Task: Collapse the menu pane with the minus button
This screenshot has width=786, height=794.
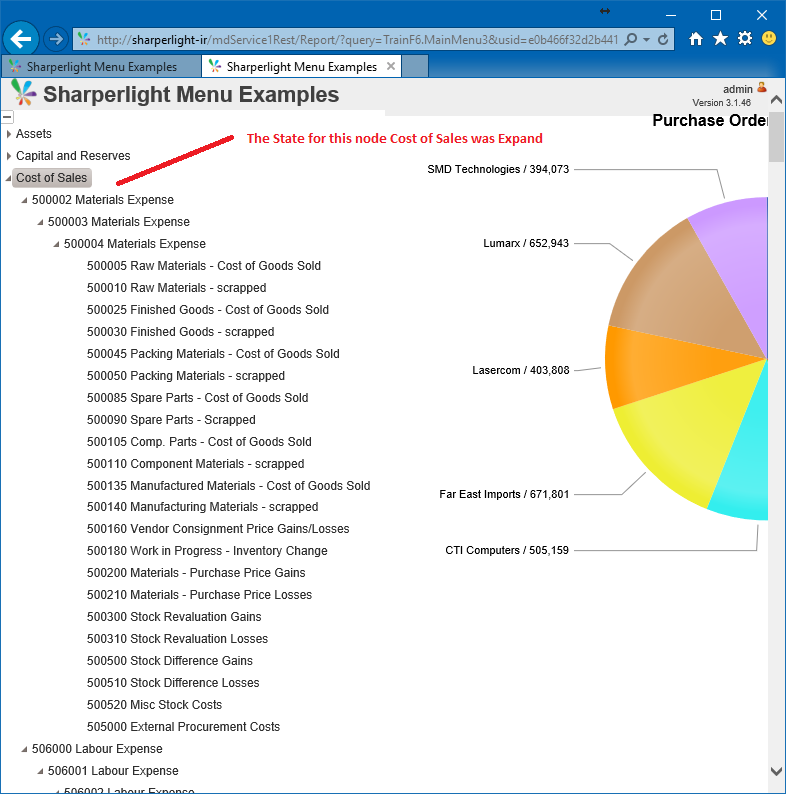Action: coord(7,117)
